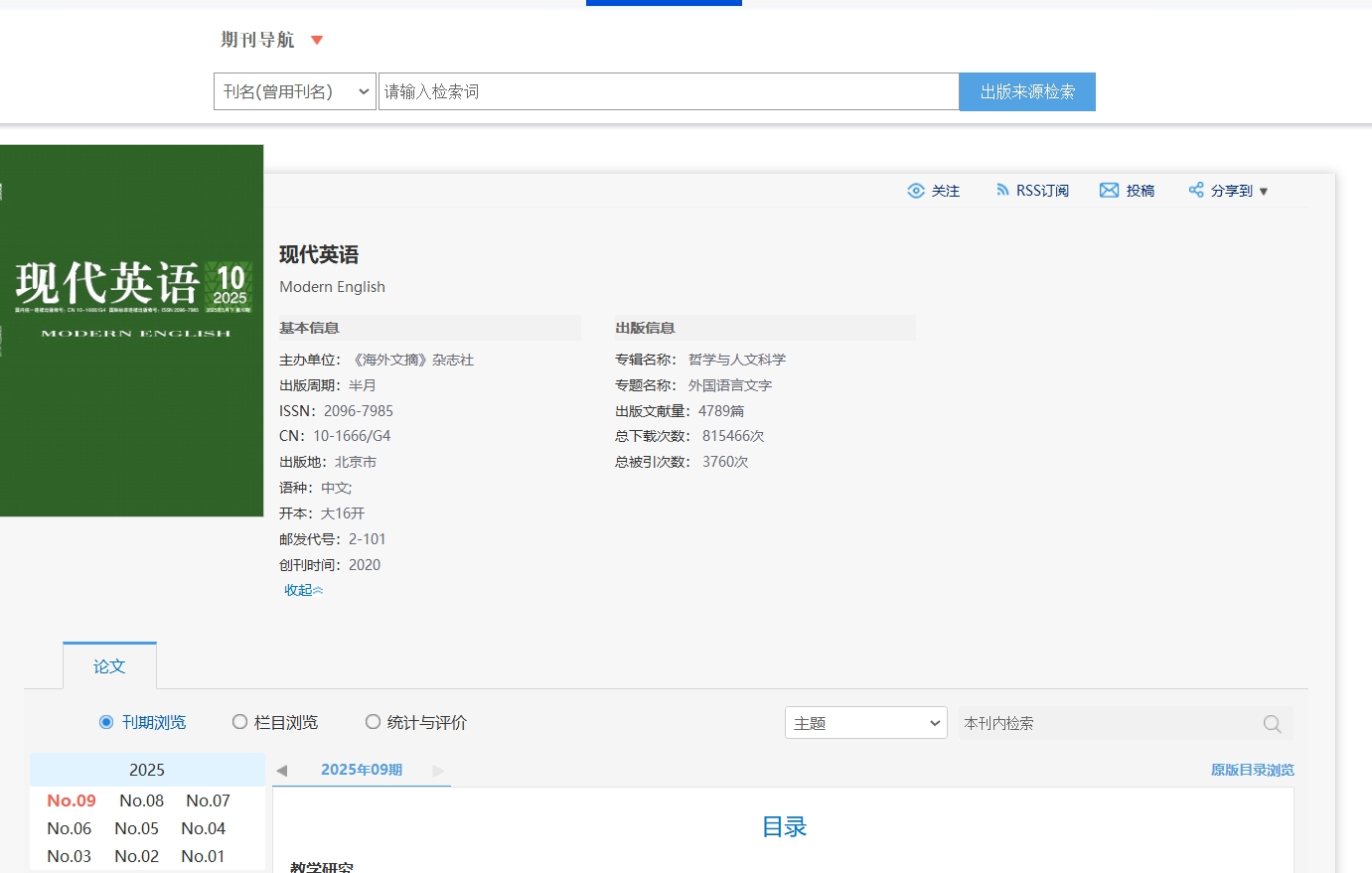Click the 专辑名称 value 哲学与人文科学

pos(737,360)
